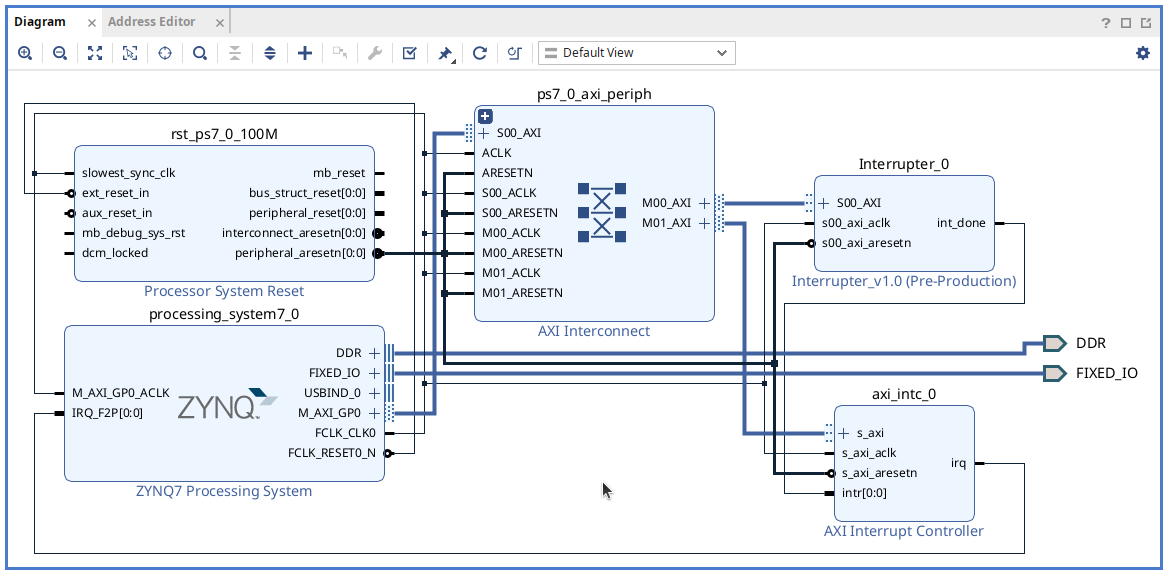Click the Collapse All toolbar icon

click(x=234, y=53)
